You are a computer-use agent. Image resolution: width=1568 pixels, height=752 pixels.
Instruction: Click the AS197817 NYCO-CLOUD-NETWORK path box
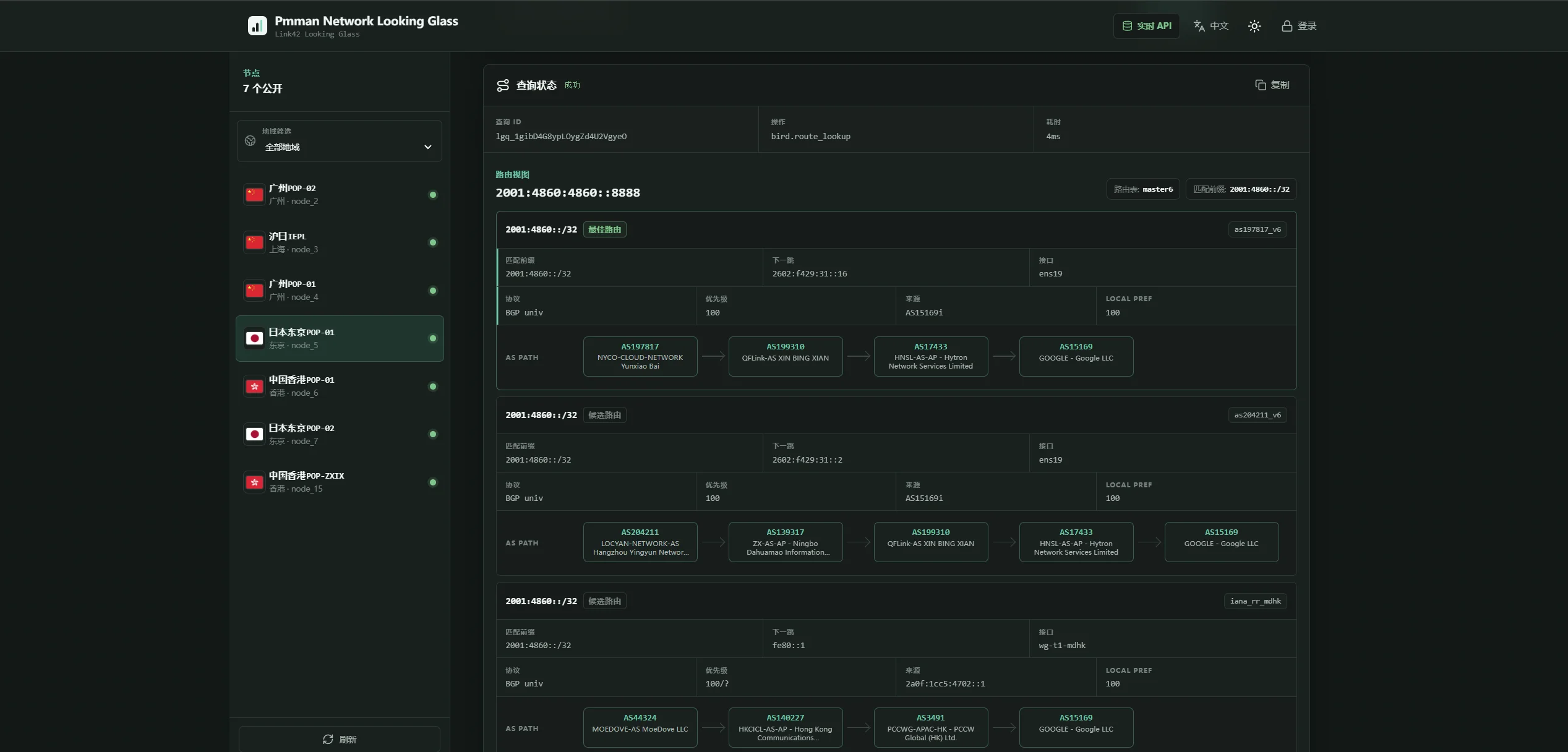[x=640, y=357]
